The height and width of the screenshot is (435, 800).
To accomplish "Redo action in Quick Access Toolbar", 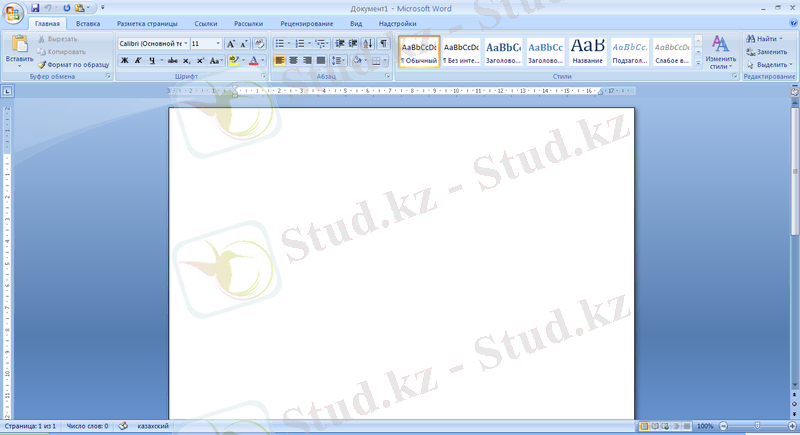I will [x=66, y=8].
